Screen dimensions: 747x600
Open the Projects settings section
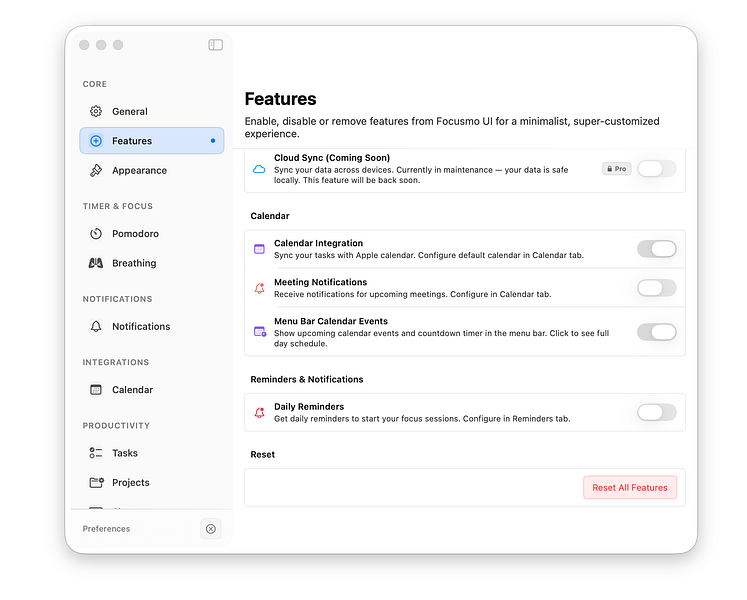[151, 482]
